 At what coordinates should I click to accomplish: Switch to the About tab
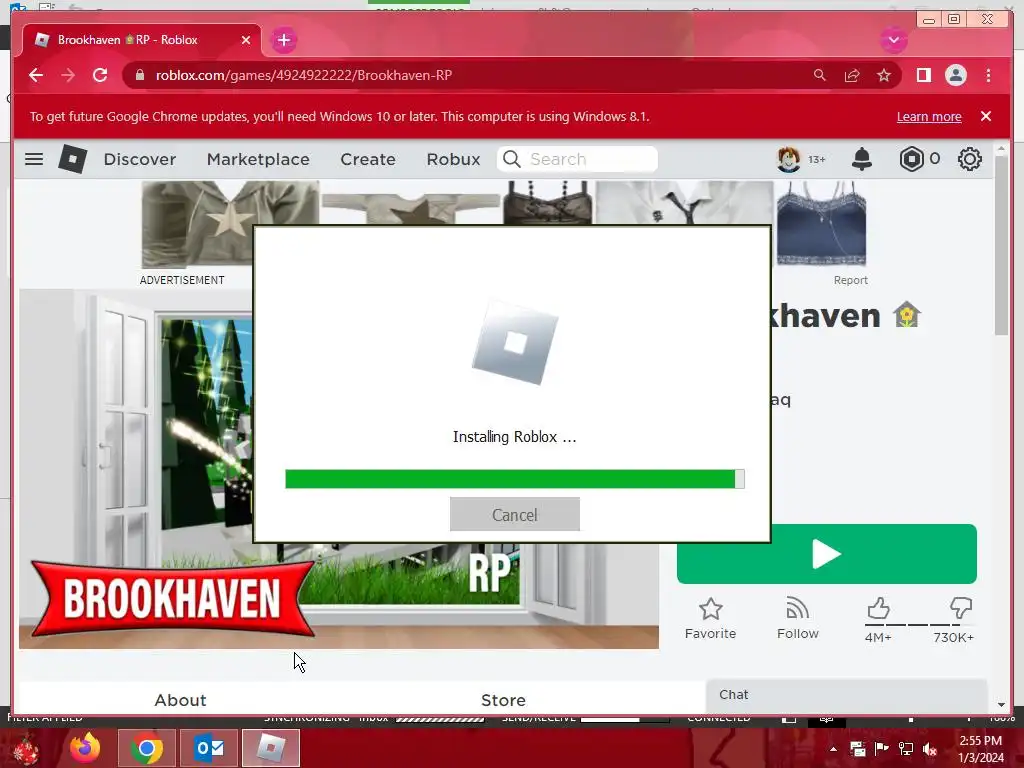point(180,700)
